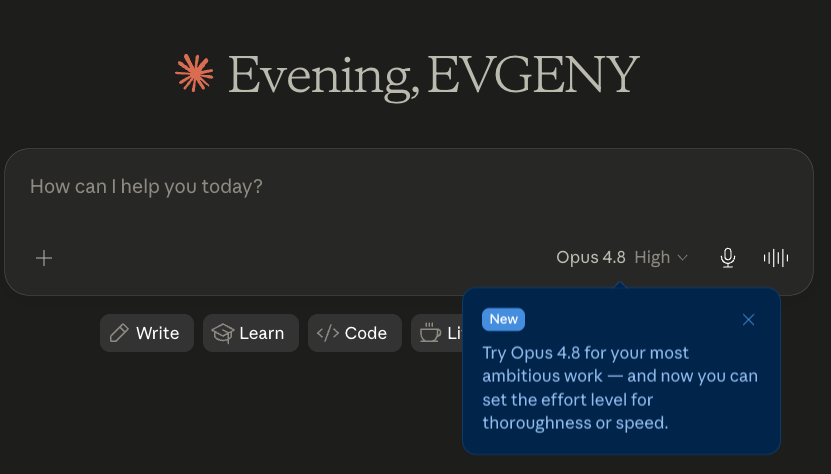Screen dimensions: 831x474
Task: Dismiss the New Opus 4.8 tooltip
Action: click(x=748, y=320)
